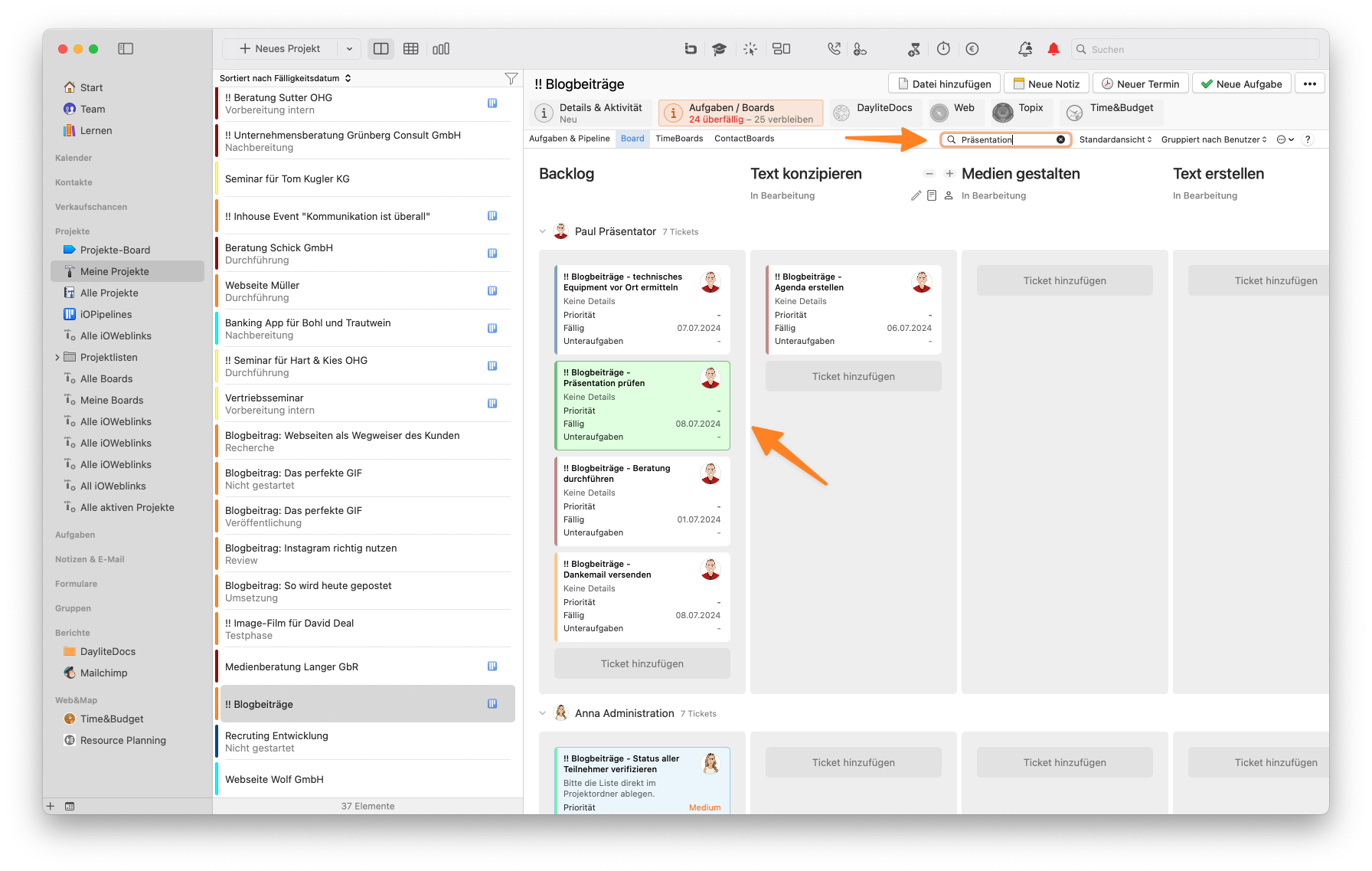
Task: Open the help question mark button
Action: tap(1308, 139)
